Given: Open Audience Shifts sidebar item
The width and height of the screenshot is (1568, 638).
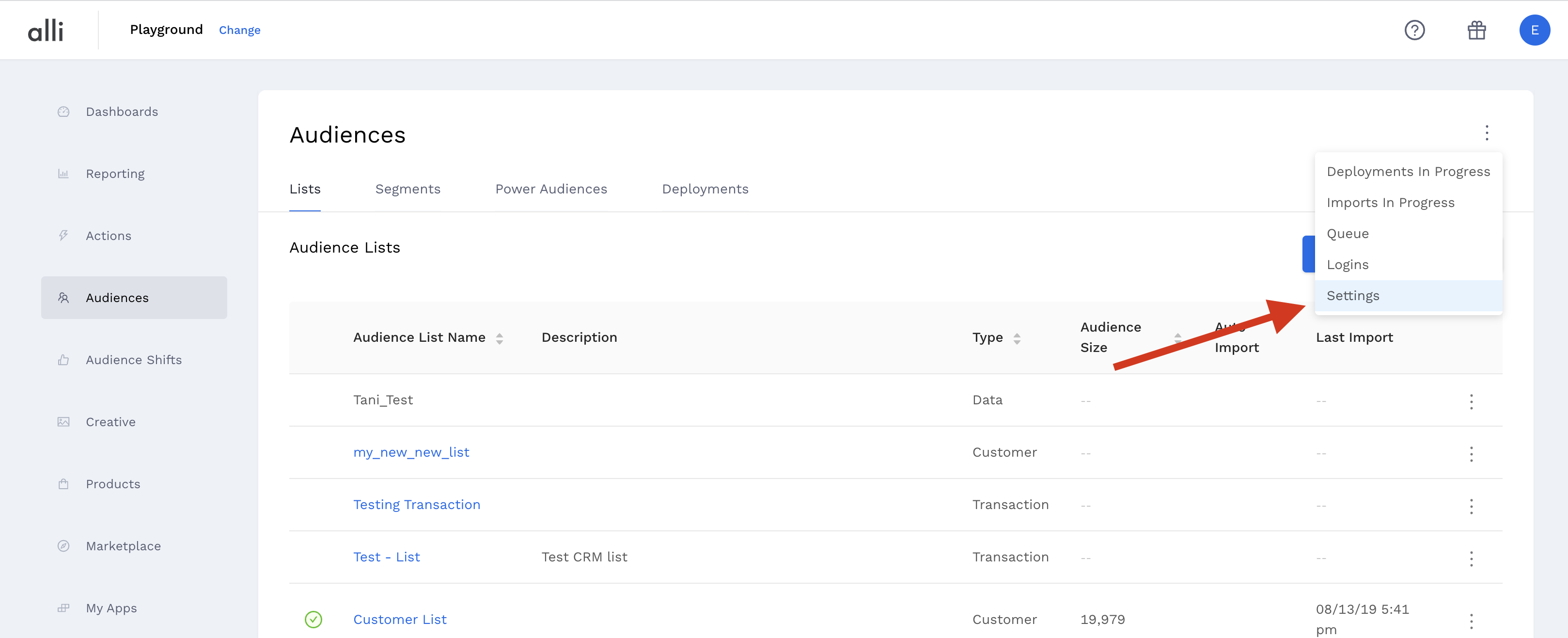Looking at the screenshot, I should coord(133,360).
